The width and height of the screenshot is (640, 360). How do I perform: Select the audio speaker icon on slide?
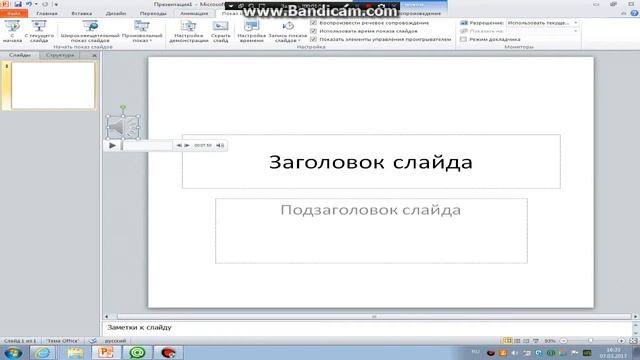coord(123,127)
